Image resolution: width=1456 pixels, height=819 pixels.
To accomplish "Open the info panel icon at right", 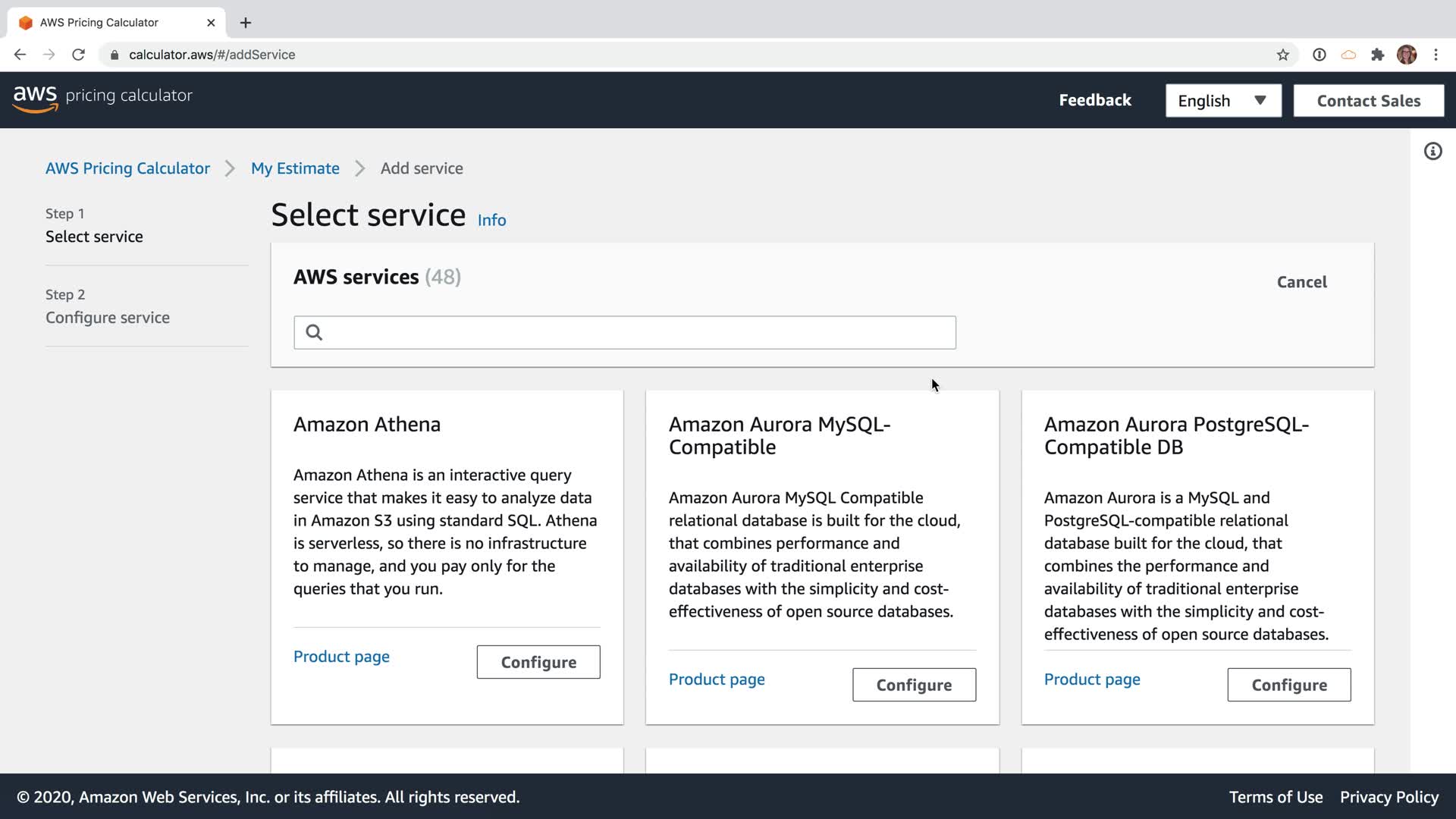I will click(1432, 152).
